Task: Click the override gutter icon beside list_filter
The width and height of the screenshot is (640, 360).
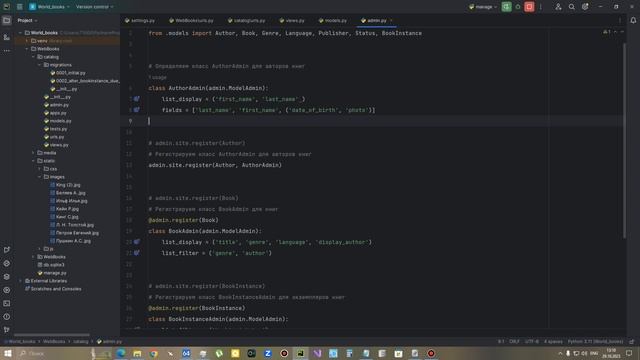Action: coord(137,253)
